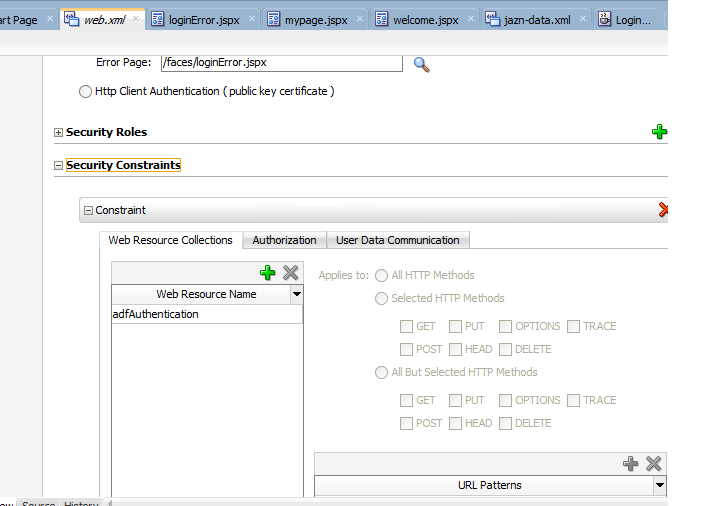The image size is (719, 506).
Task: Check POST under Selected HTTP Methods
Action: click(x=406, y=349)
